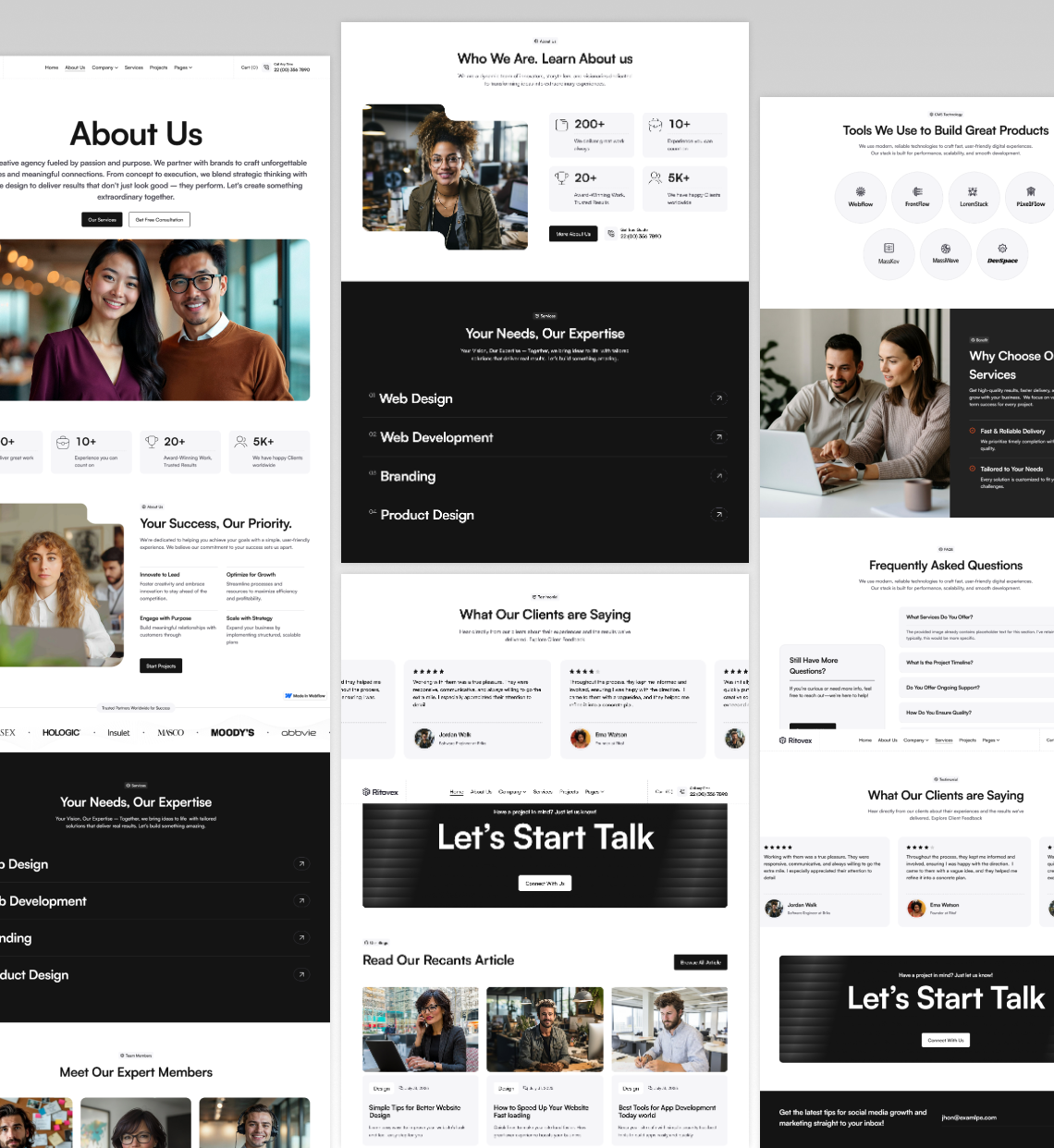Viewport: 1054px width, 1148px height.
Task: Click the arrow icon beside Web Design
Action: click(718, 398)
